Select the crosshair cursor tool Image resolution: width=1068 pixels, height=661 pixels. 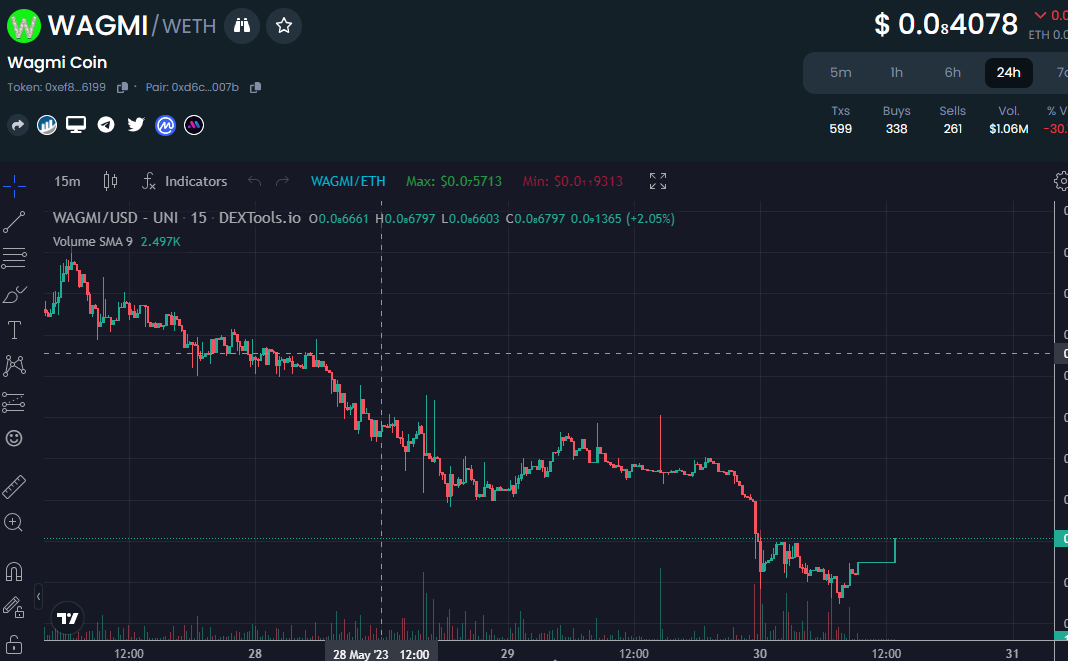(14, 185)
